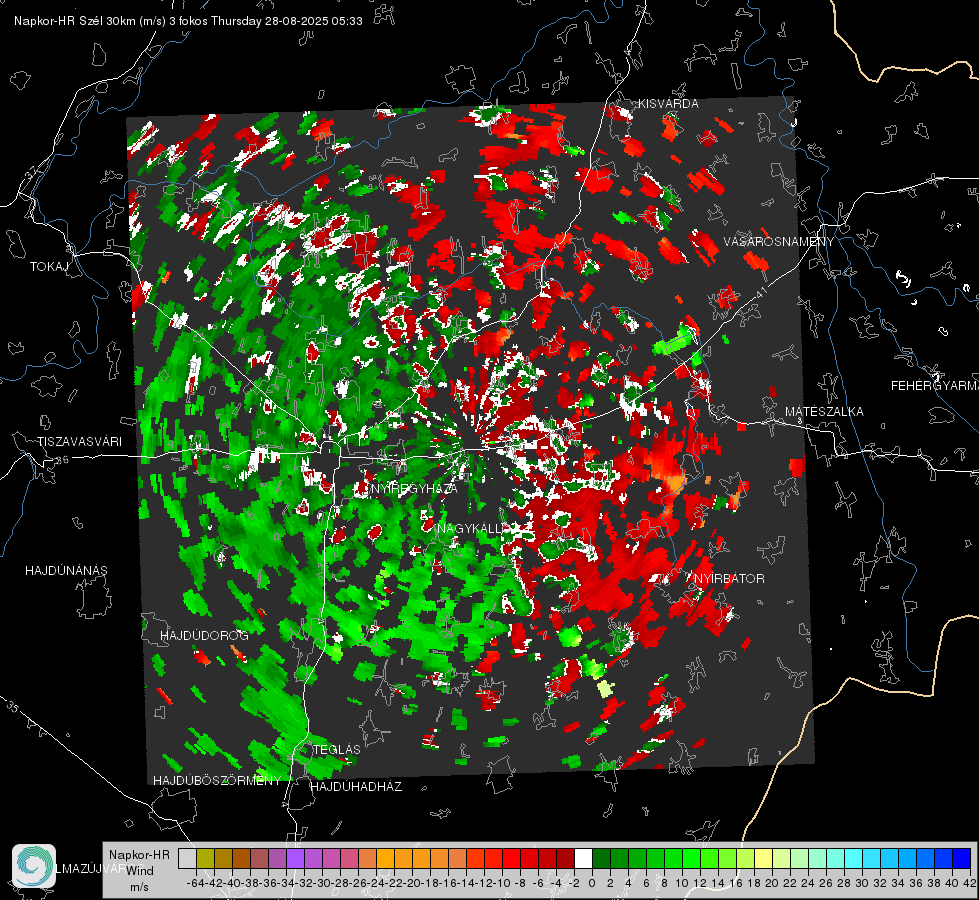979x900 pixels.
Task: Click the legend value -64
Action: 195,883
